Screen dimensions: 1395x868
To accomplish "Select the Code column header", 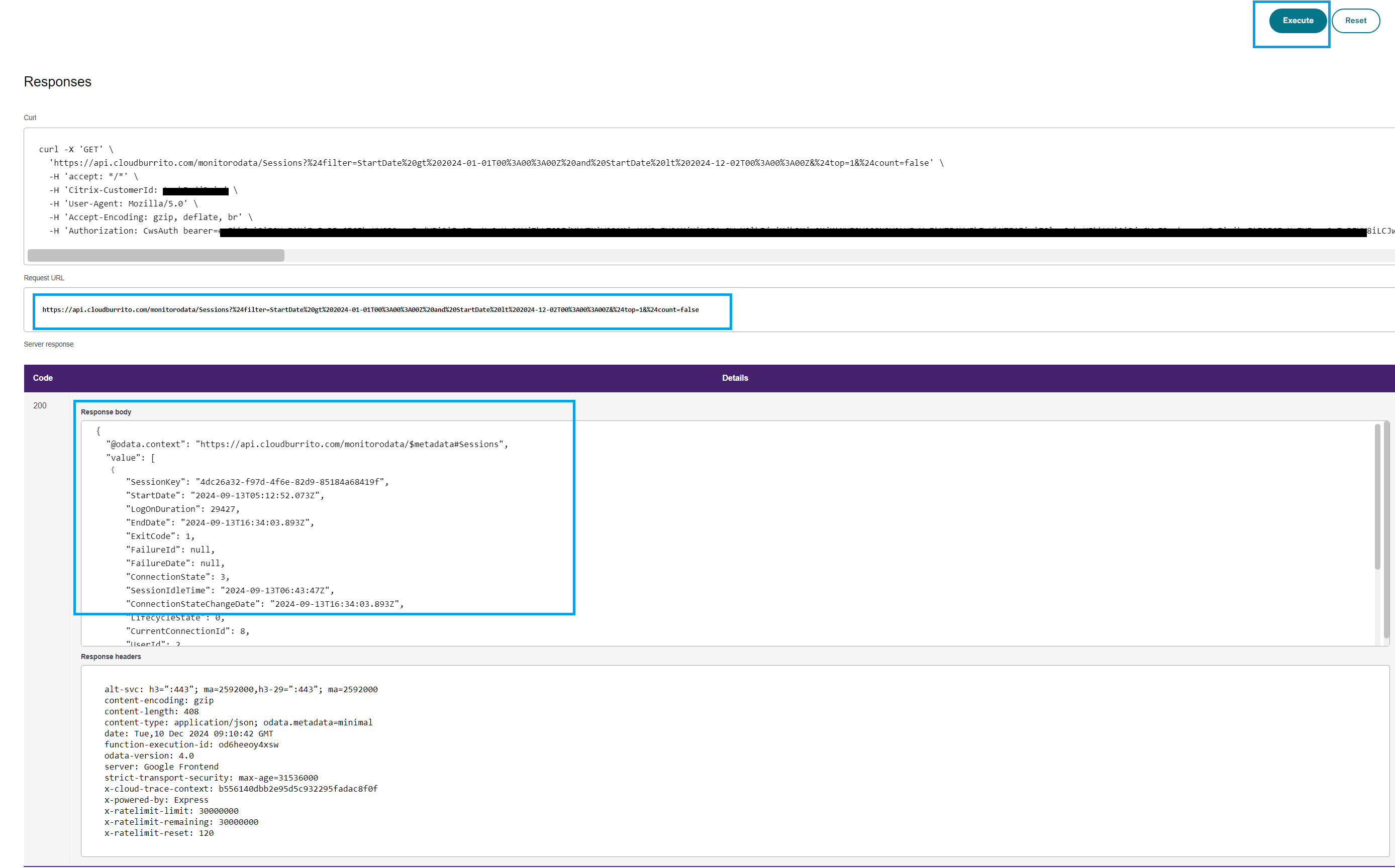I will pos(43,378).
